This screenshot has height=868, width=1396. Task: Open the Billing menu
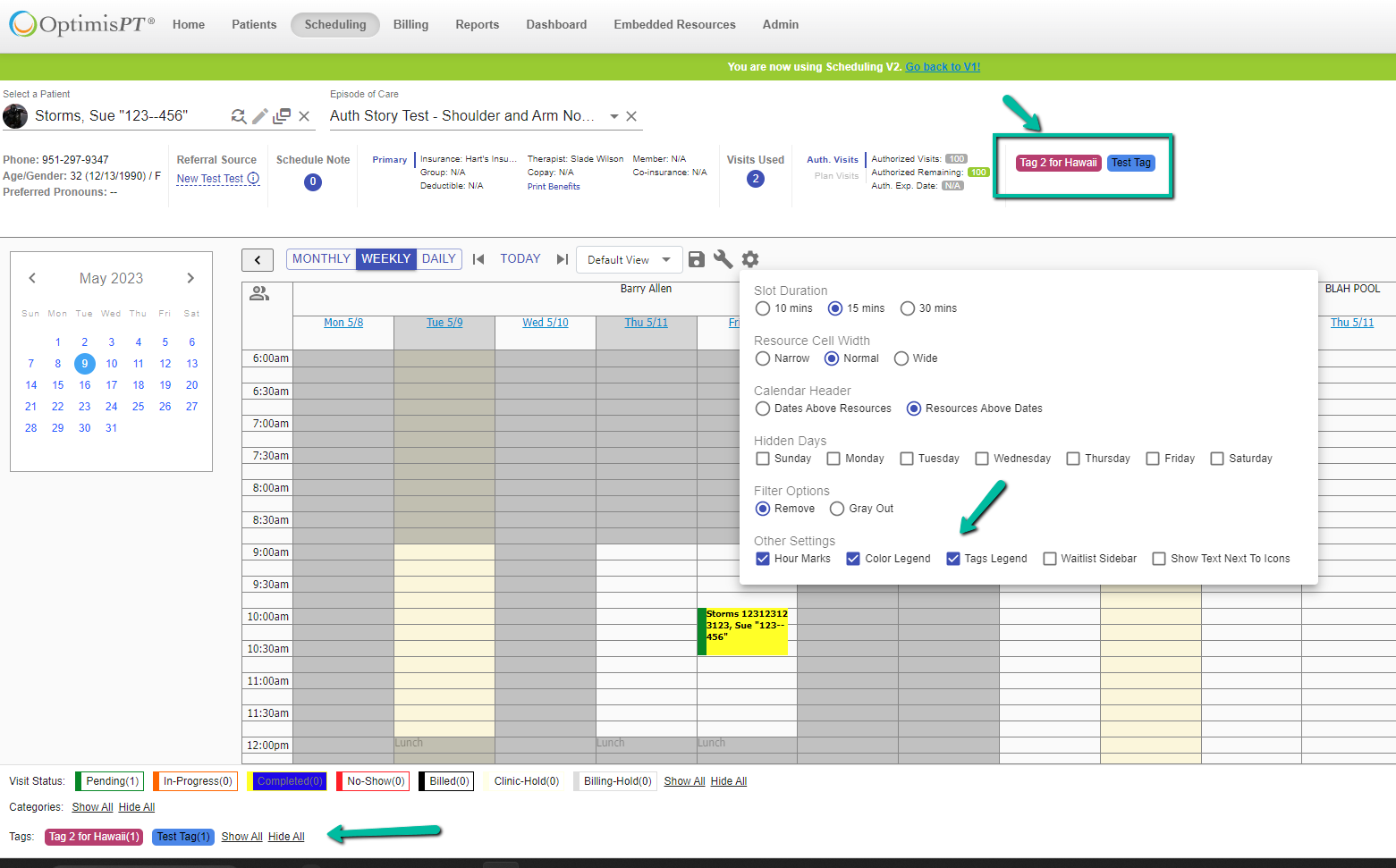[x=410, y=24]
